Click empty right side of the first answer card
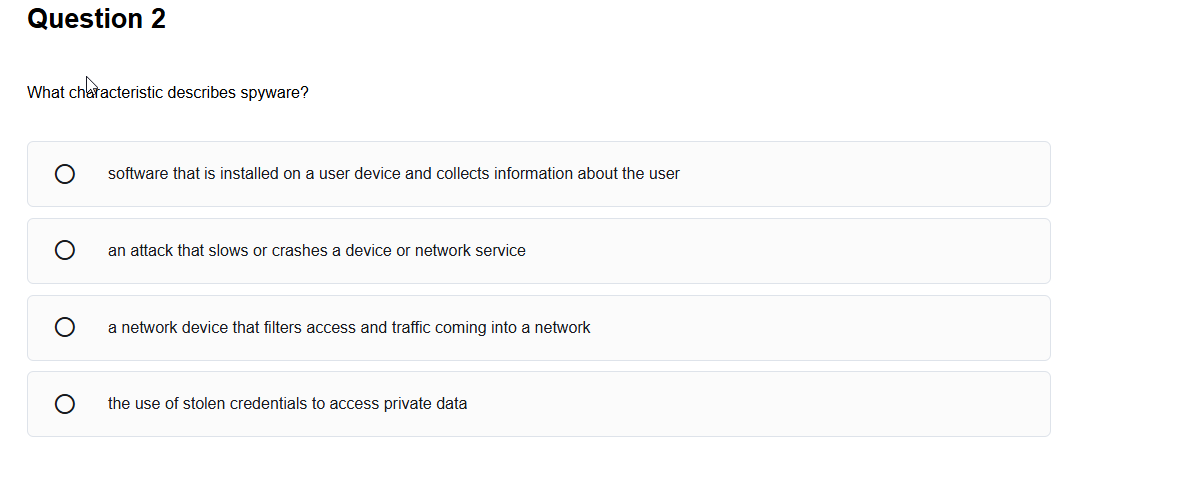The width and height of the screenshot is (1184, 499). coord(880,174)
